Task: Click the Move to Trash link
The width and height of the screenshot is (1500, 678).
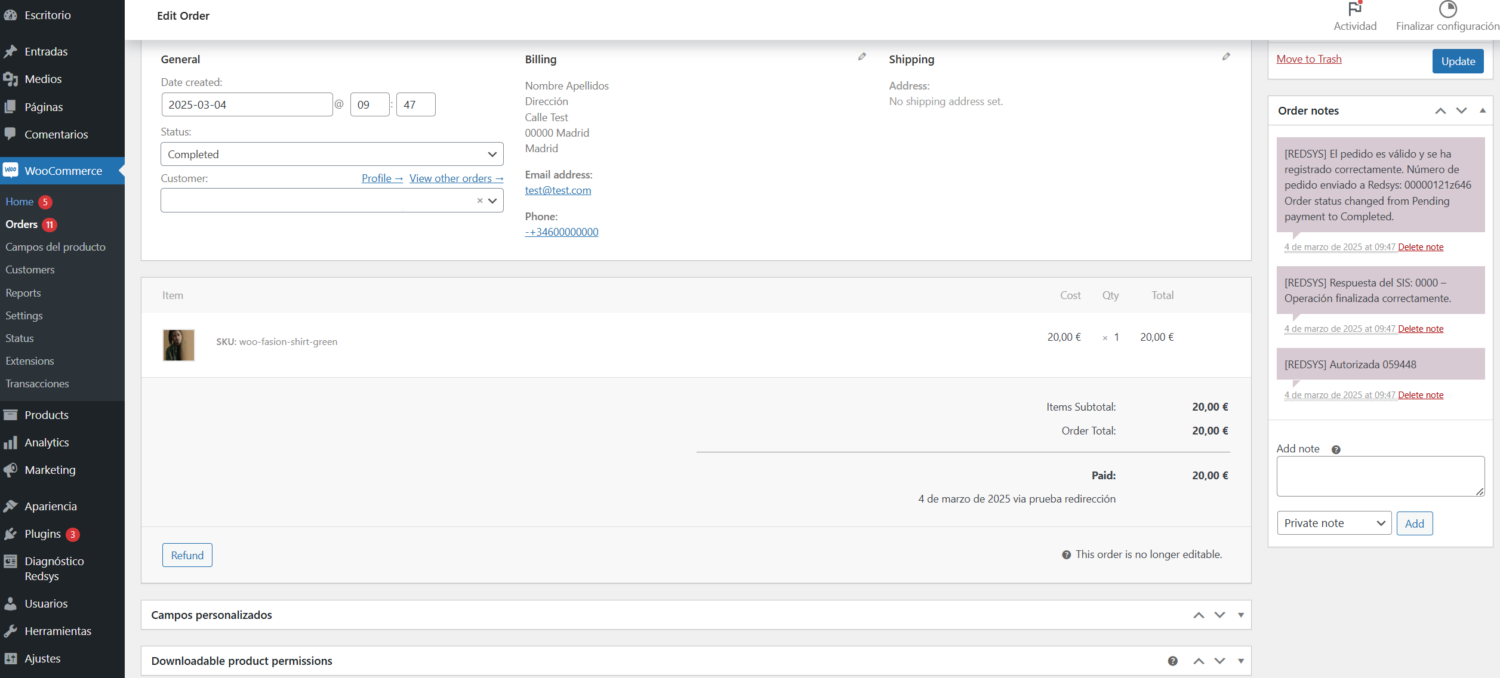Action: click(1309, 59)
